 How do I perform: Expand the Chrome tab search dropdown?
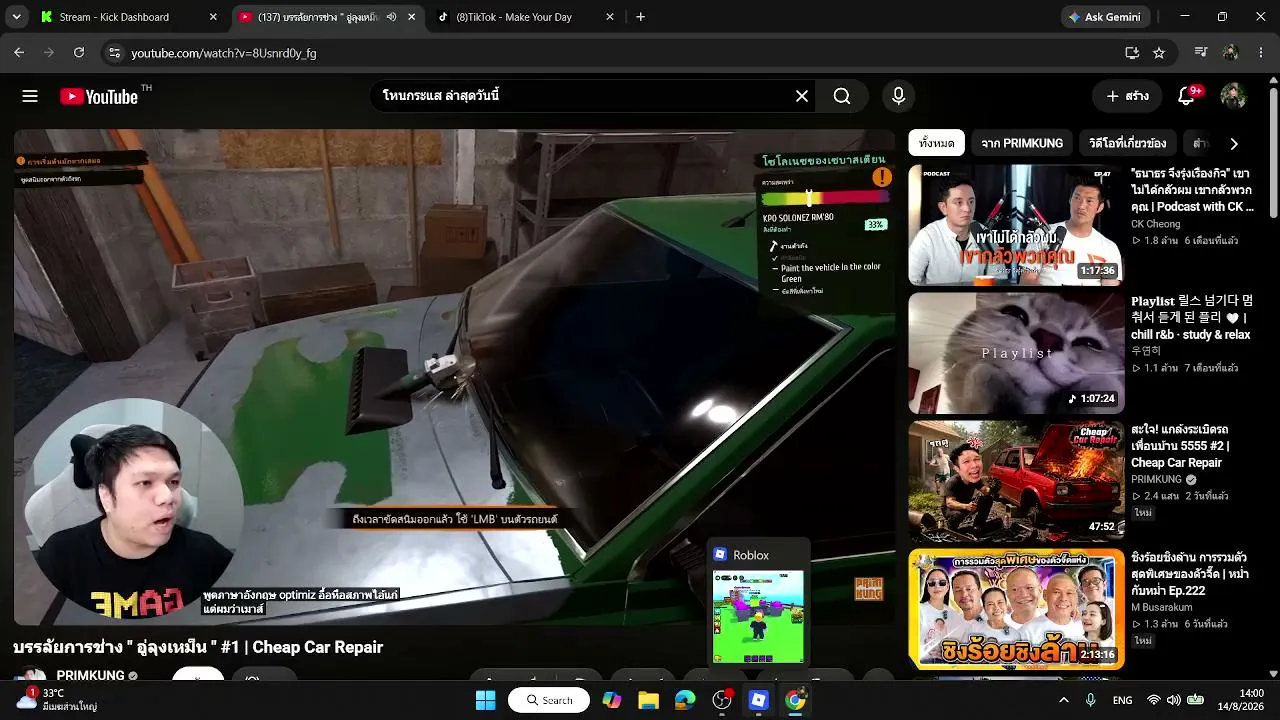[16, 17]
